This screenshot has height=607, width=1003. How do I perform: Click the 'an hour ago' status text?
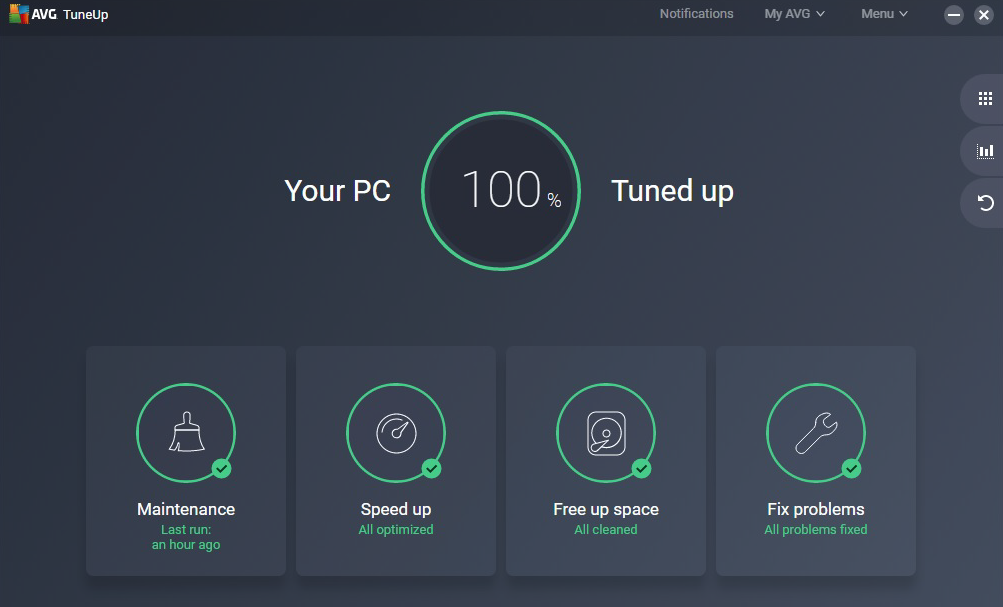pos(186,544)
